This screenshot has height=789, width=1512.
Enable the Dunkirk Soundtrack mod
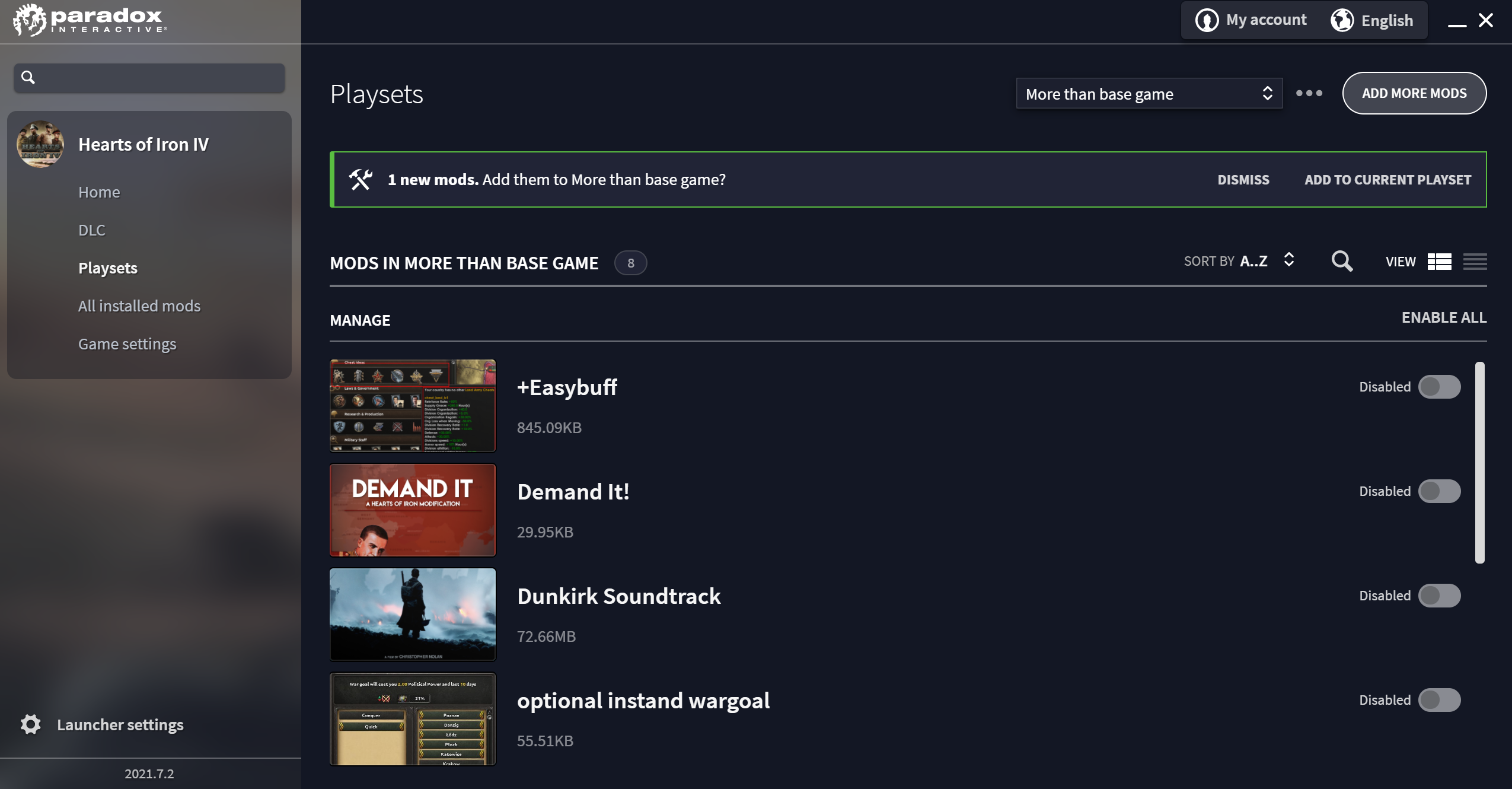coord(1439,595)
